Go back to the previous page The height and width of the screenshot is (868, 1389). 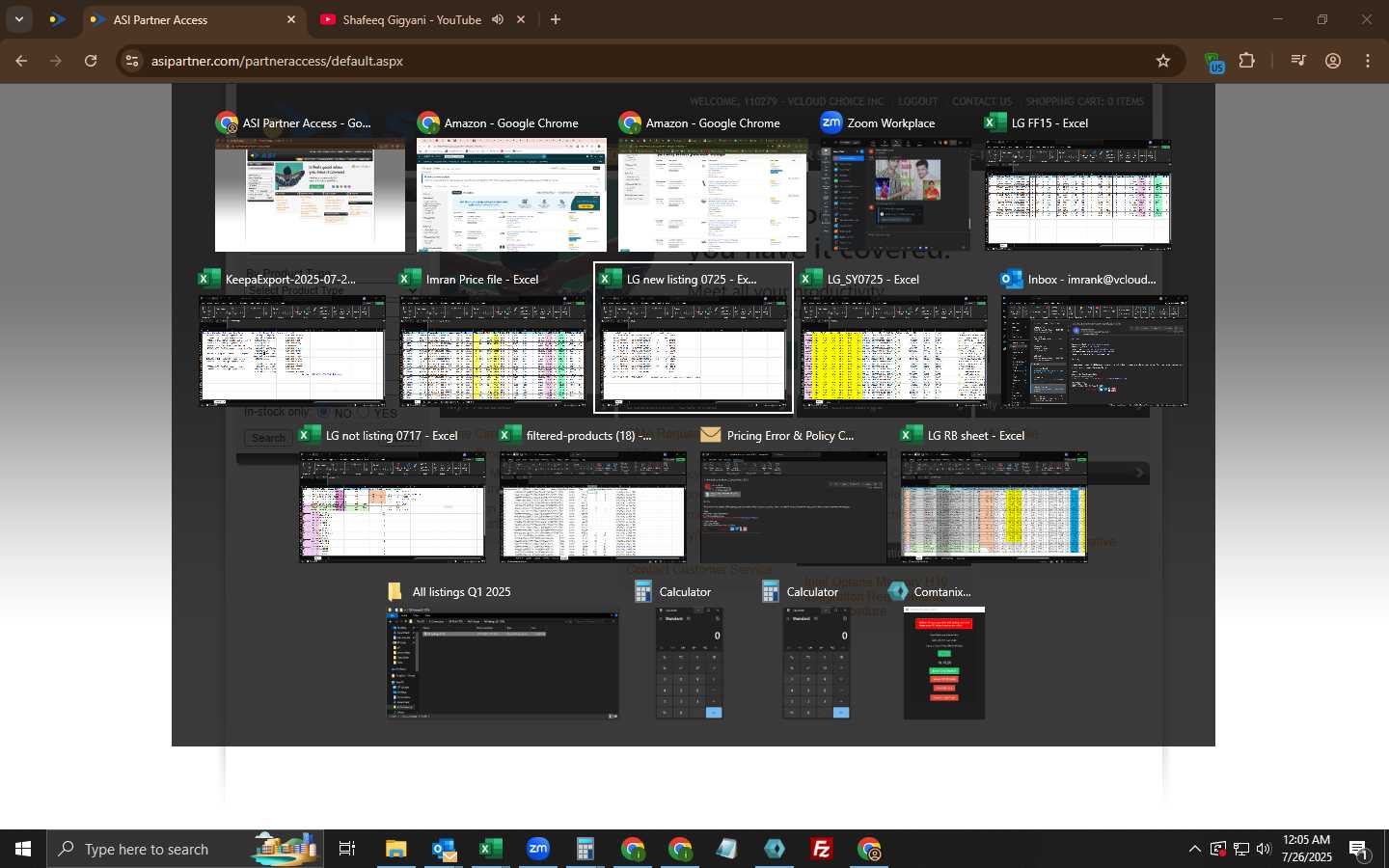tap(21, 61)
